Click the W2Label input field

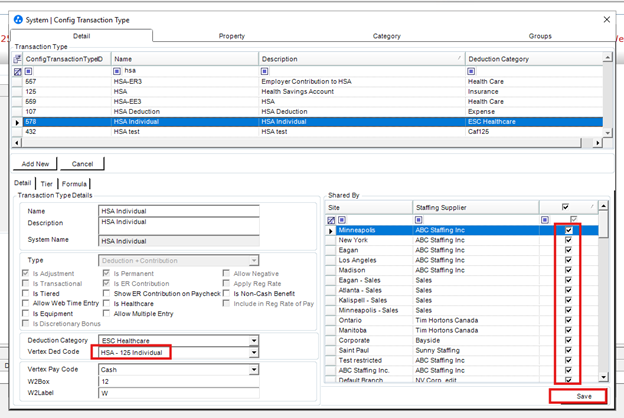(x=179, y=393)
